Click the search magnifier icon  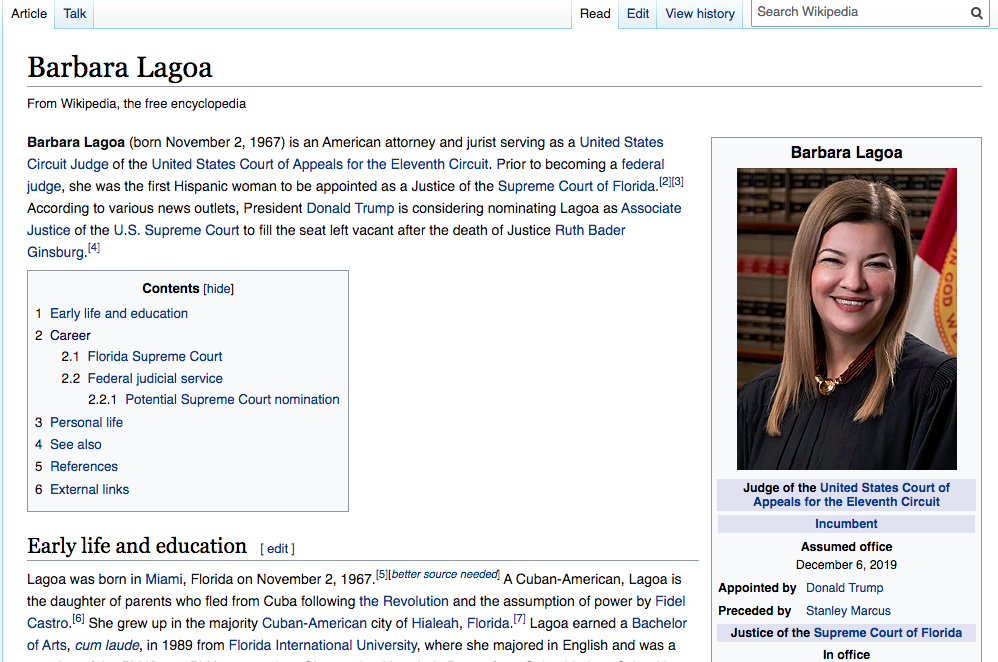[x=976, y=13]
